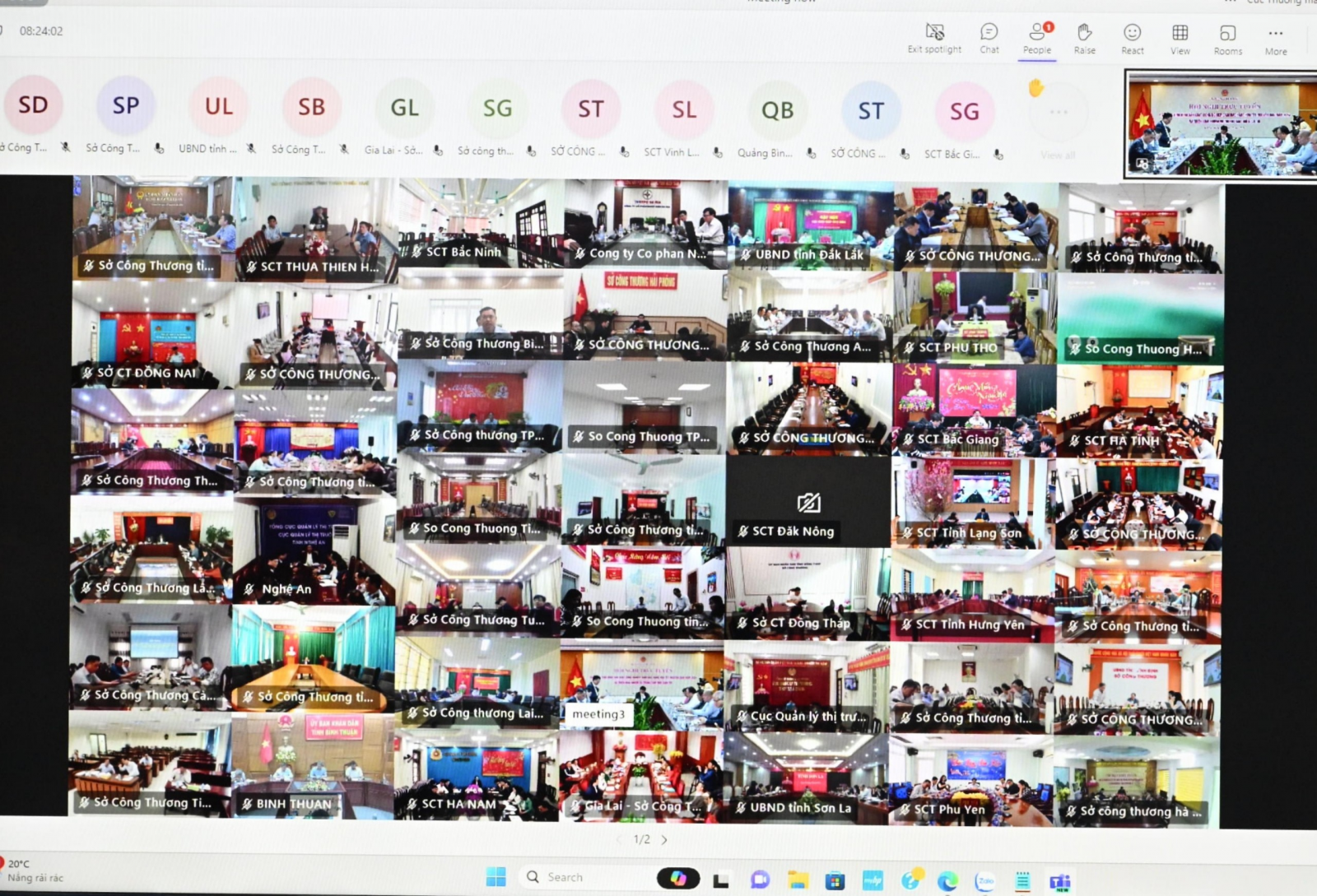Open Breakout Rooms from the toolbar
This screenshot has width=1317, height=896.
tap(1227, 39)
